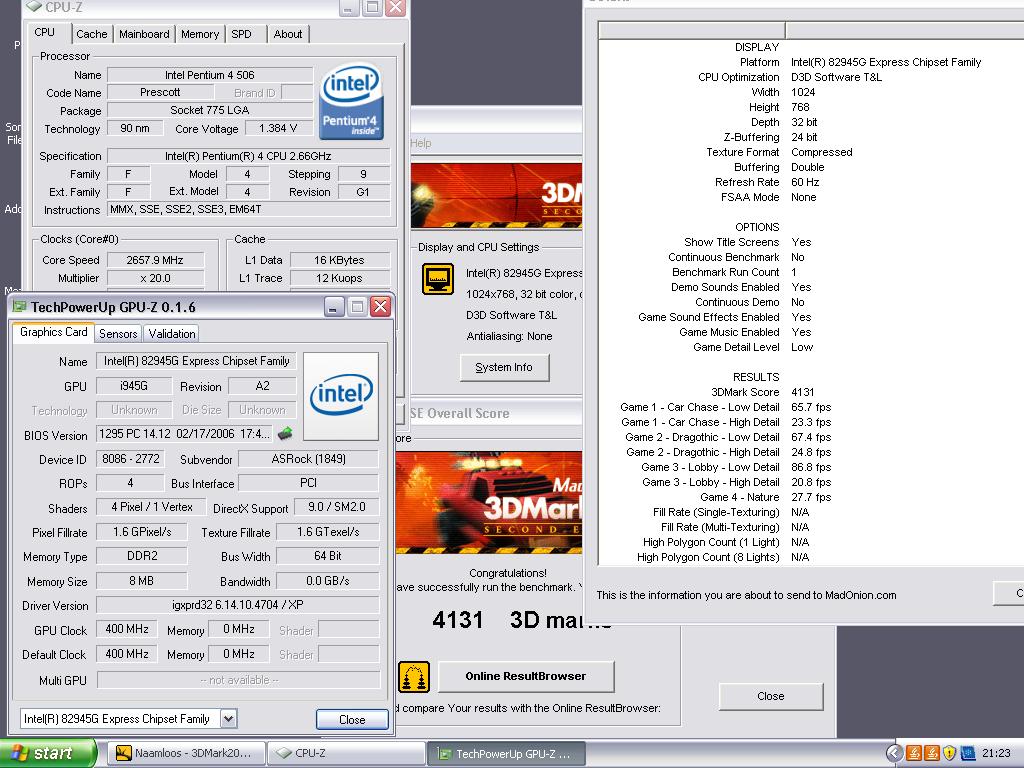This screenshot has width=1024, height=768.
Task: Click the CPU Name Intel Pentium 4 506
Action: click(x=210, y=75)
